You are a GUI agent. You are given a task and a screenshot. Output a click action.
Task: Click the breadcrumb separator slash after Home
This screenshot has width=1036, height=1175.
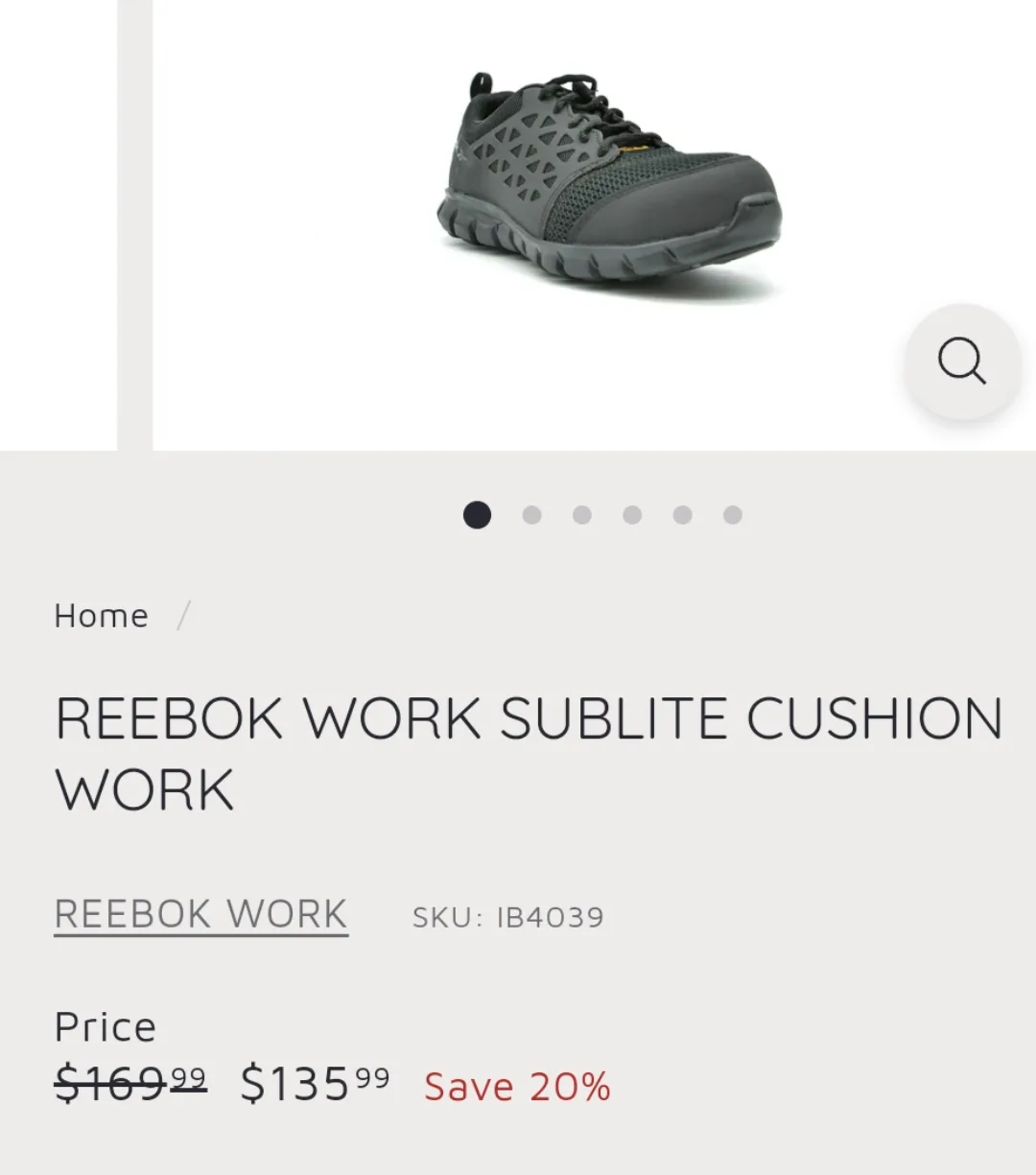tap(185, 616)
